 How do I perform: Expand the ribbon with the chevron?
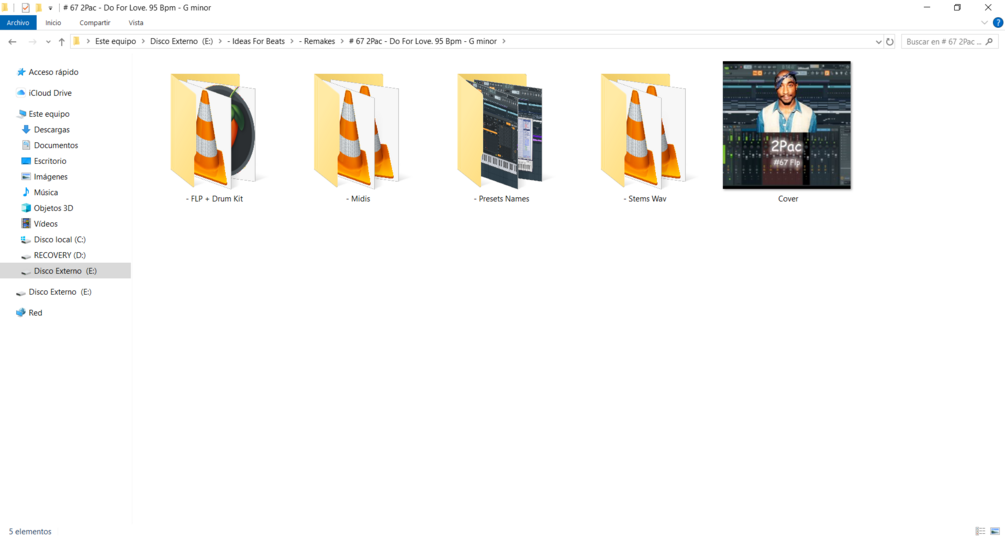click(984, 22)
